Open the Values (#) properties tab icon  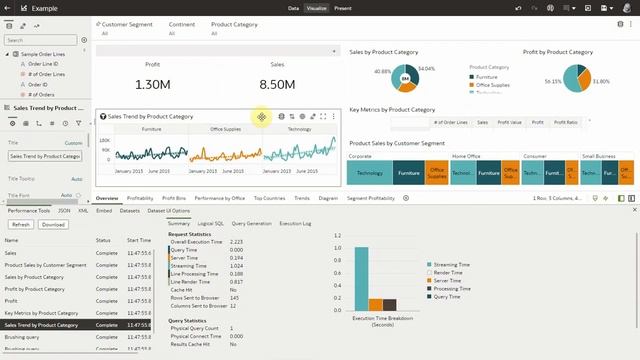[52, 123]
